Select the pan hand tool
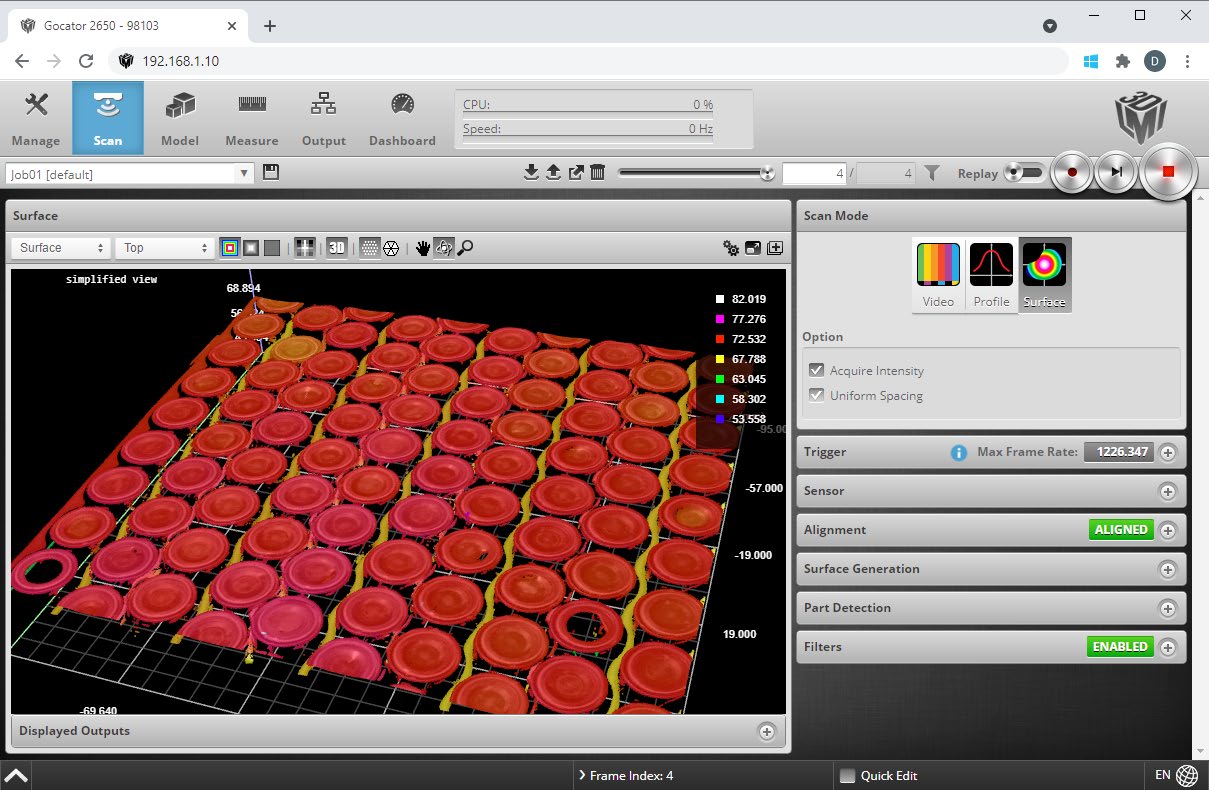This screenshot has height=790, width=1209. 423,248
